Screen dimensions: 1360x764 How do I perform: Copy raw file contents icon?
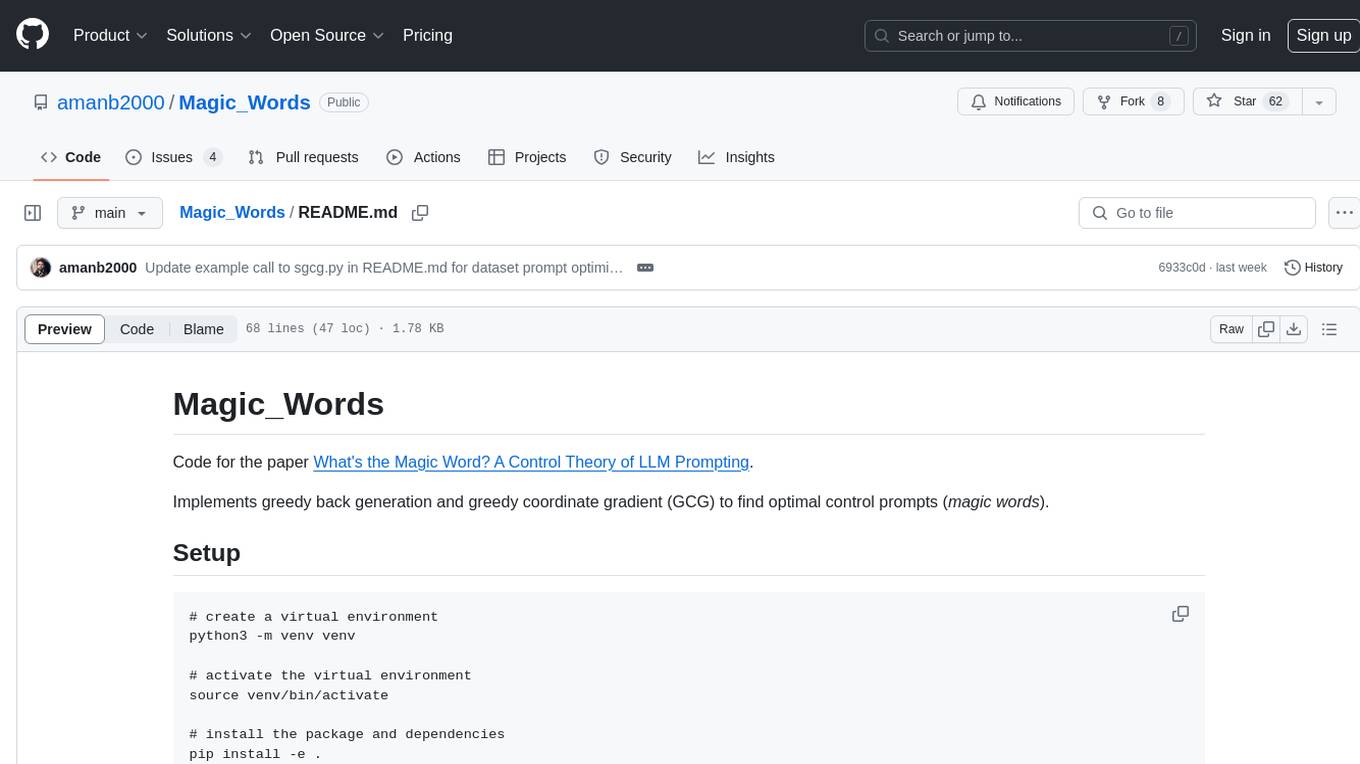(x=1266, y=329)
